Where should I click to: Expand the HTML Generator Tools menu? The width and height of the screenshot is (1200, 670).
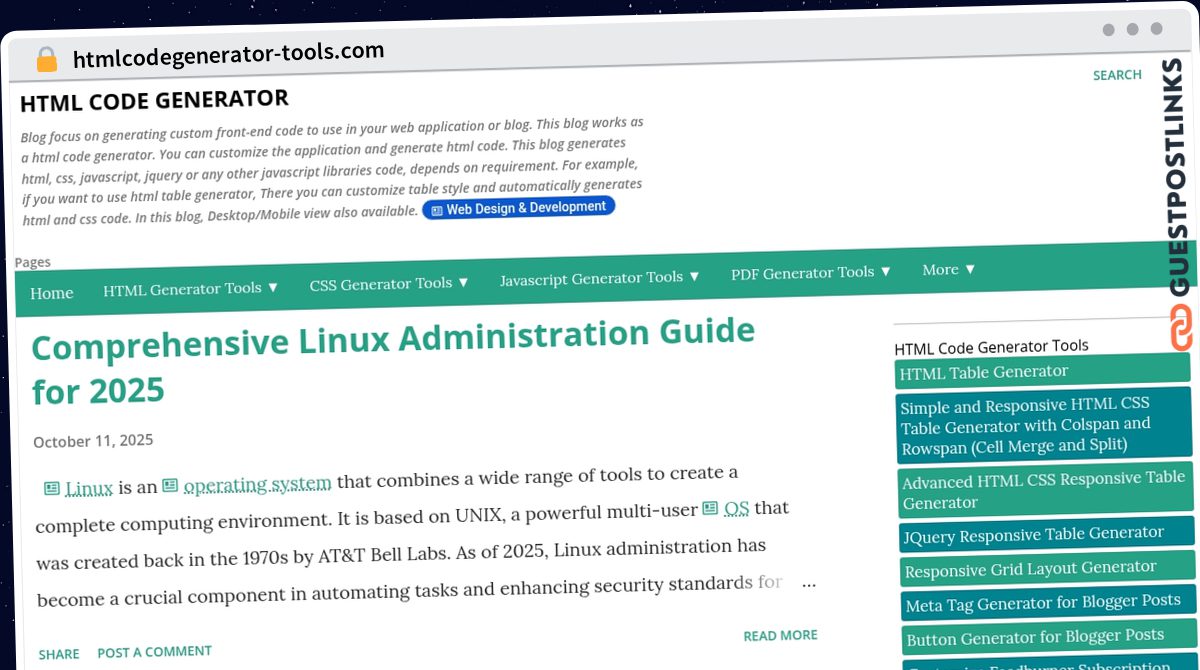pyautogui.click(x=191, y=288)
